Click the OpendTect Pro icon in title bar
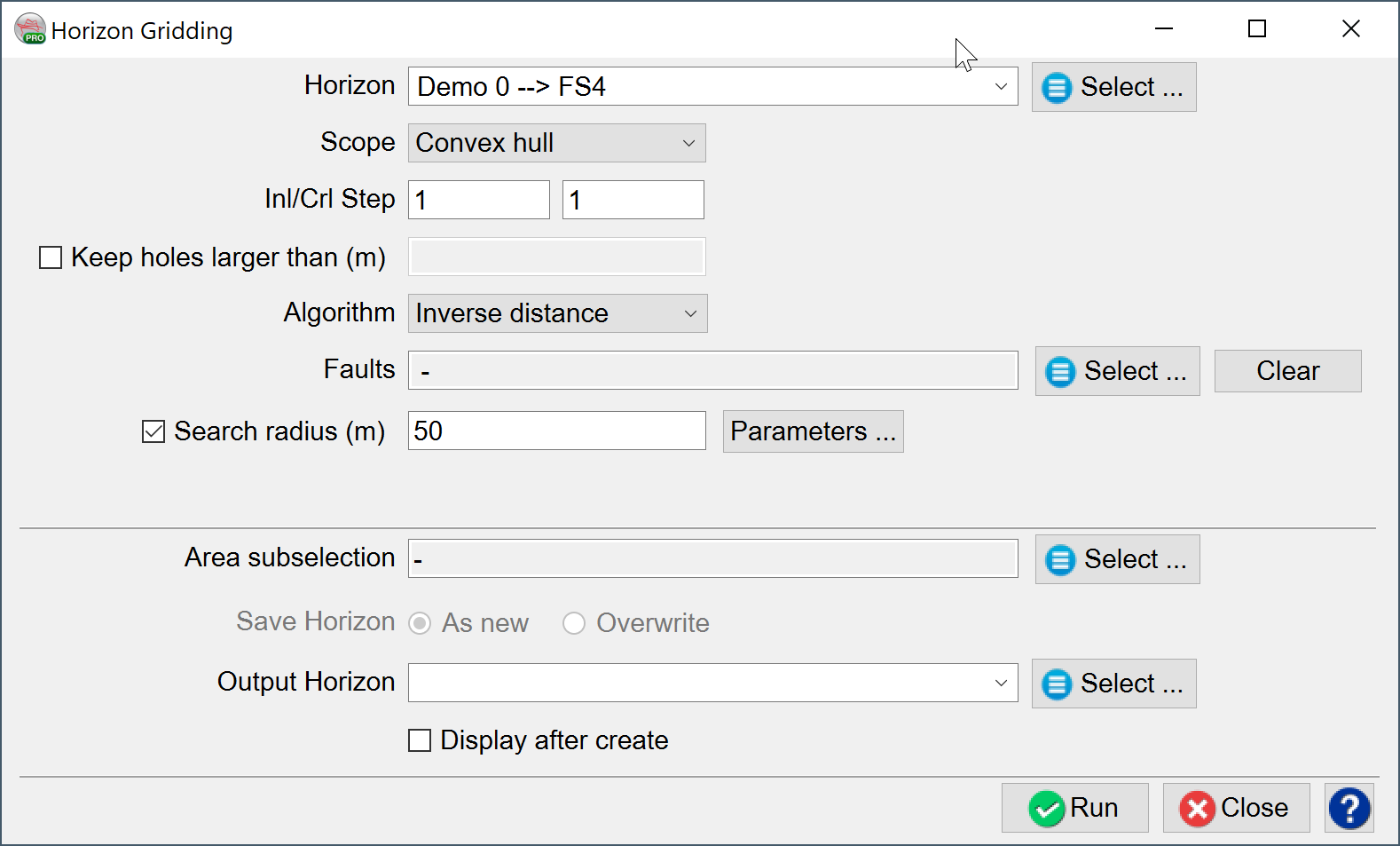1400x846 pixels. [x=30, y=30]
